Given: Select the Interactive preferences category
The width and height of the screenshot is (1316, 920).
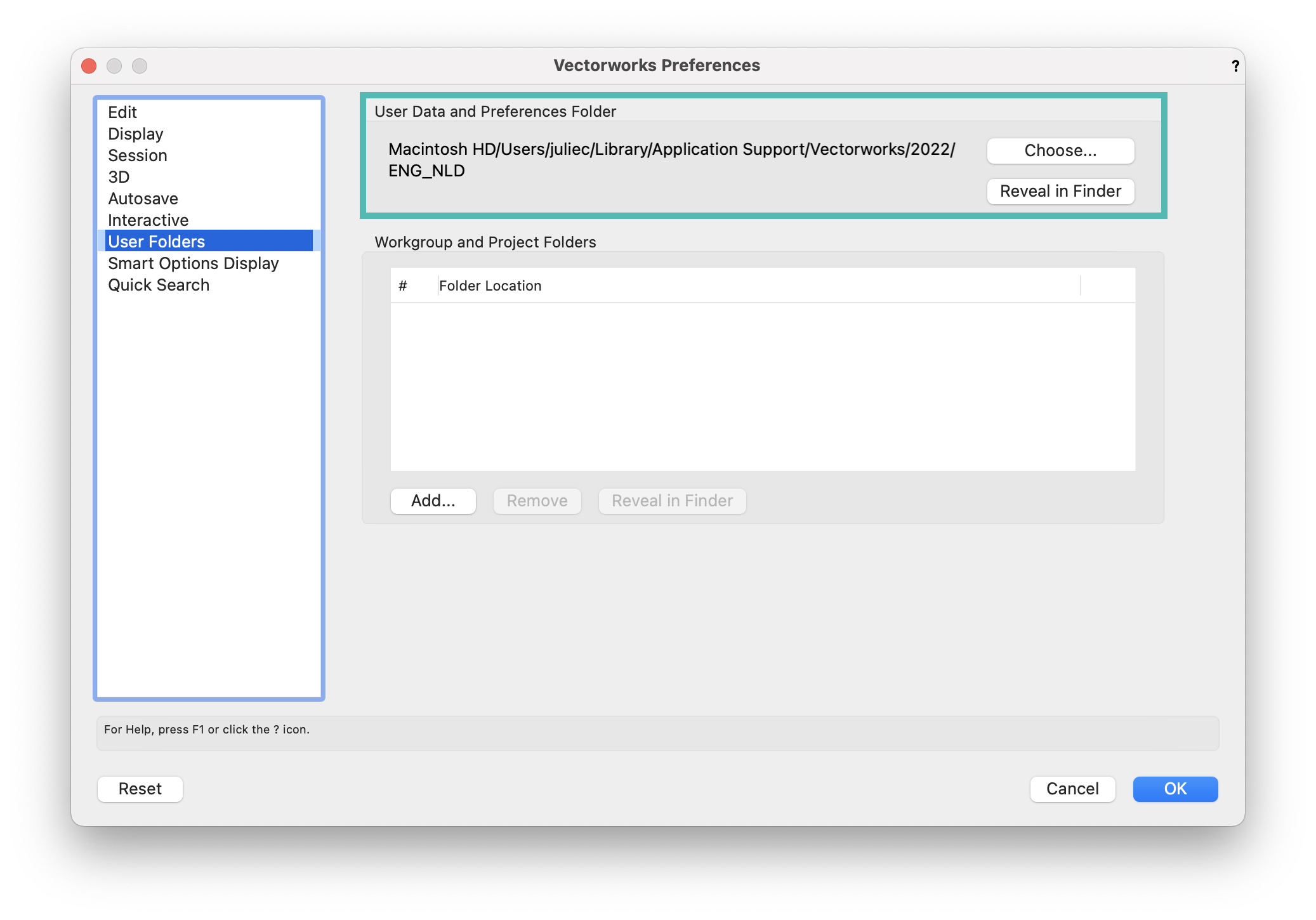Looking at the screenshot, I should click(209, 220).
